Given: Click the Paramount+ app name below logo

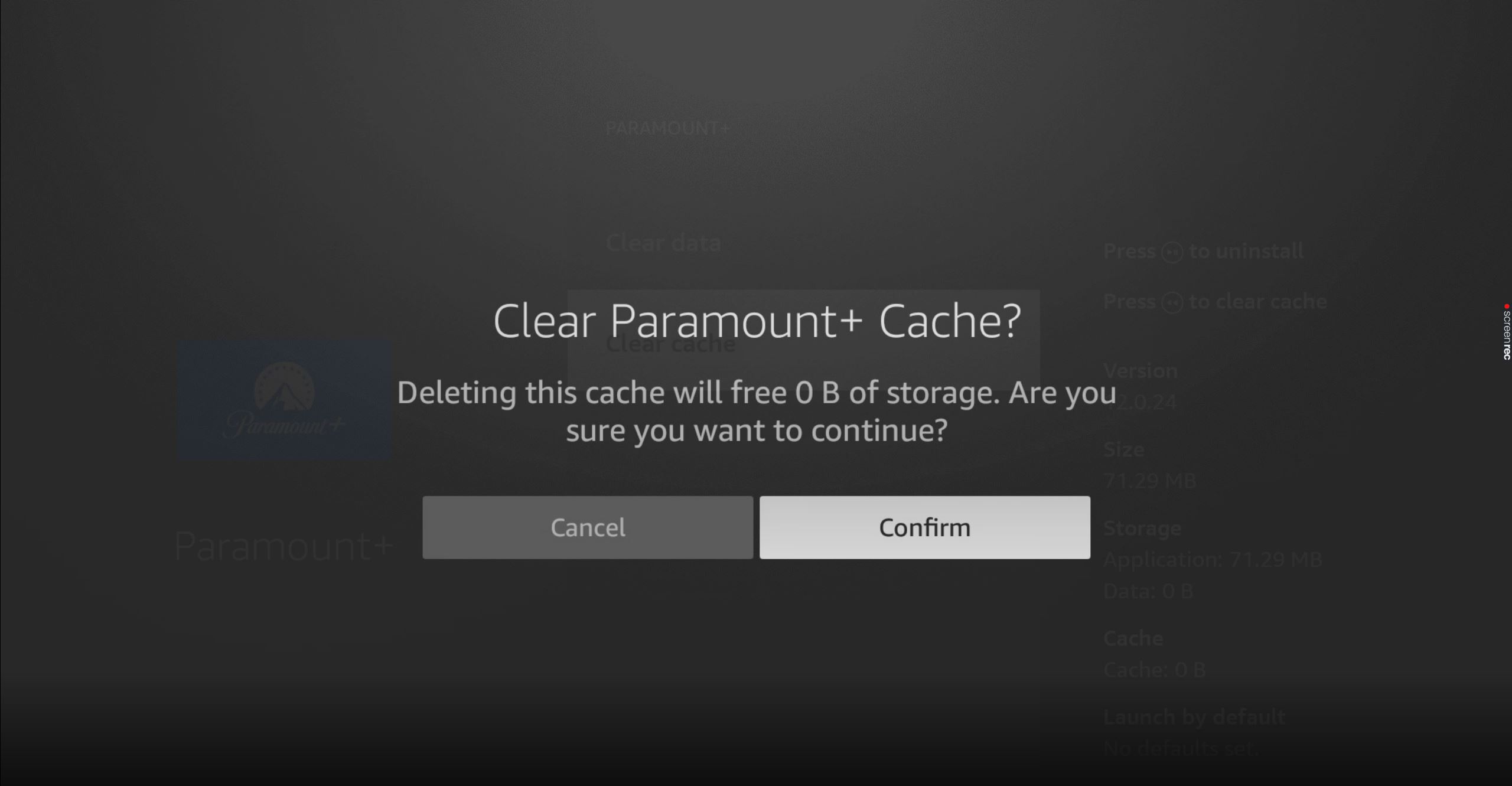Looking at the screenshot, I should click(284, 546).
